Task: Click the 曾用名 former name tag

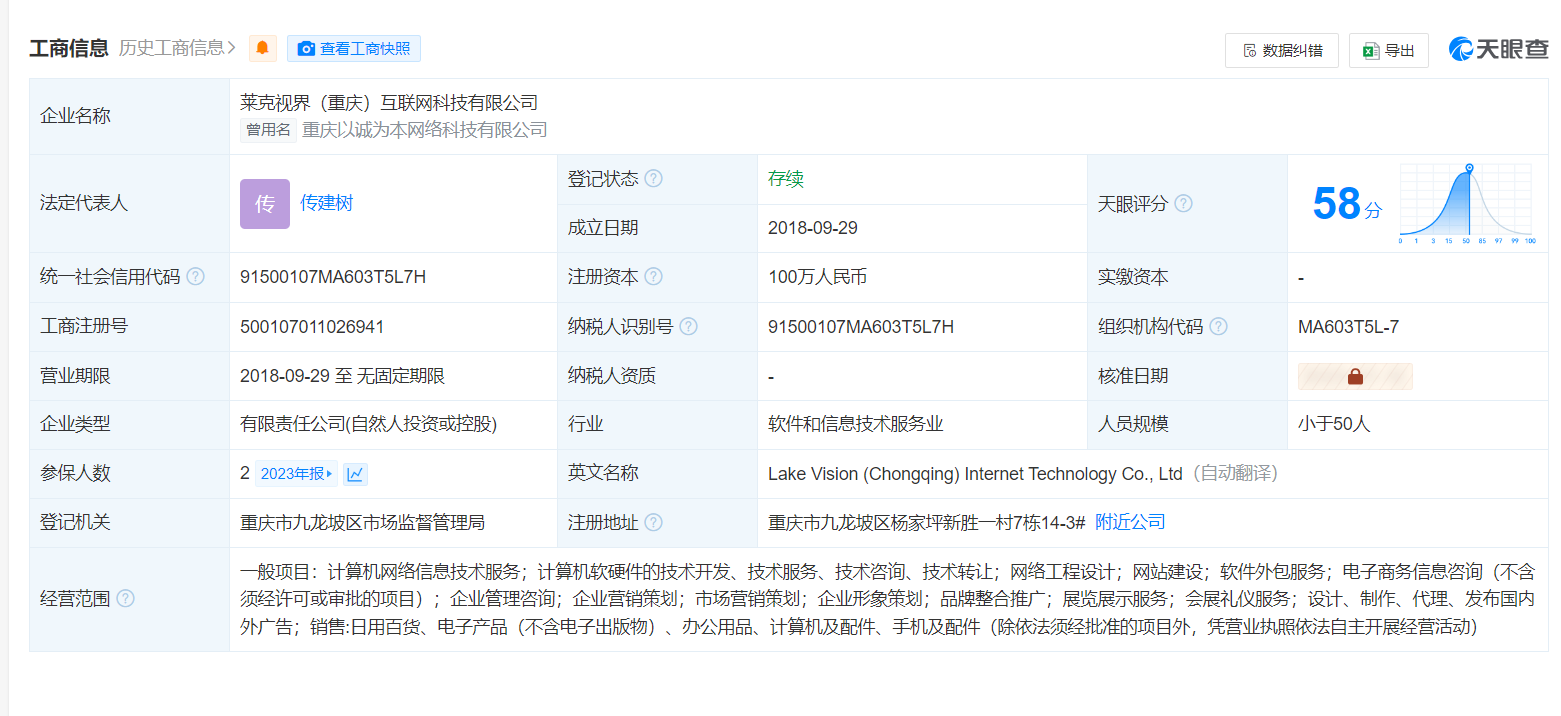Action: pyautogui.click(x=268, y=130)
